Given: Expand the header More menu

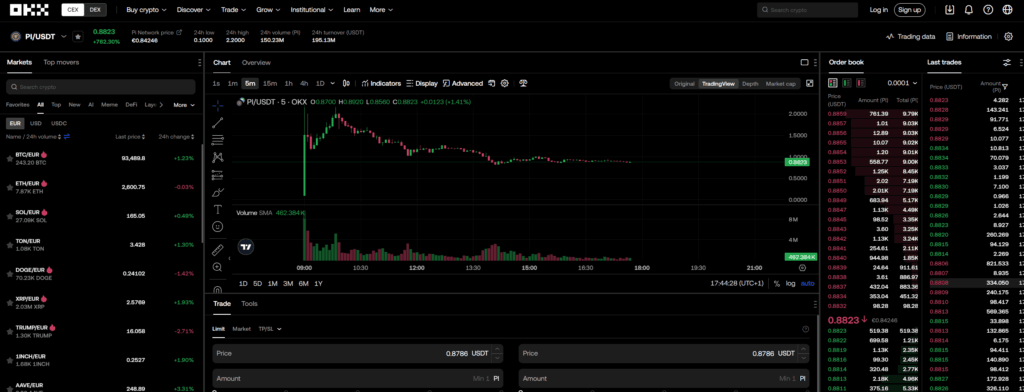Looking at the screenshot, I should tap(381, 10).
